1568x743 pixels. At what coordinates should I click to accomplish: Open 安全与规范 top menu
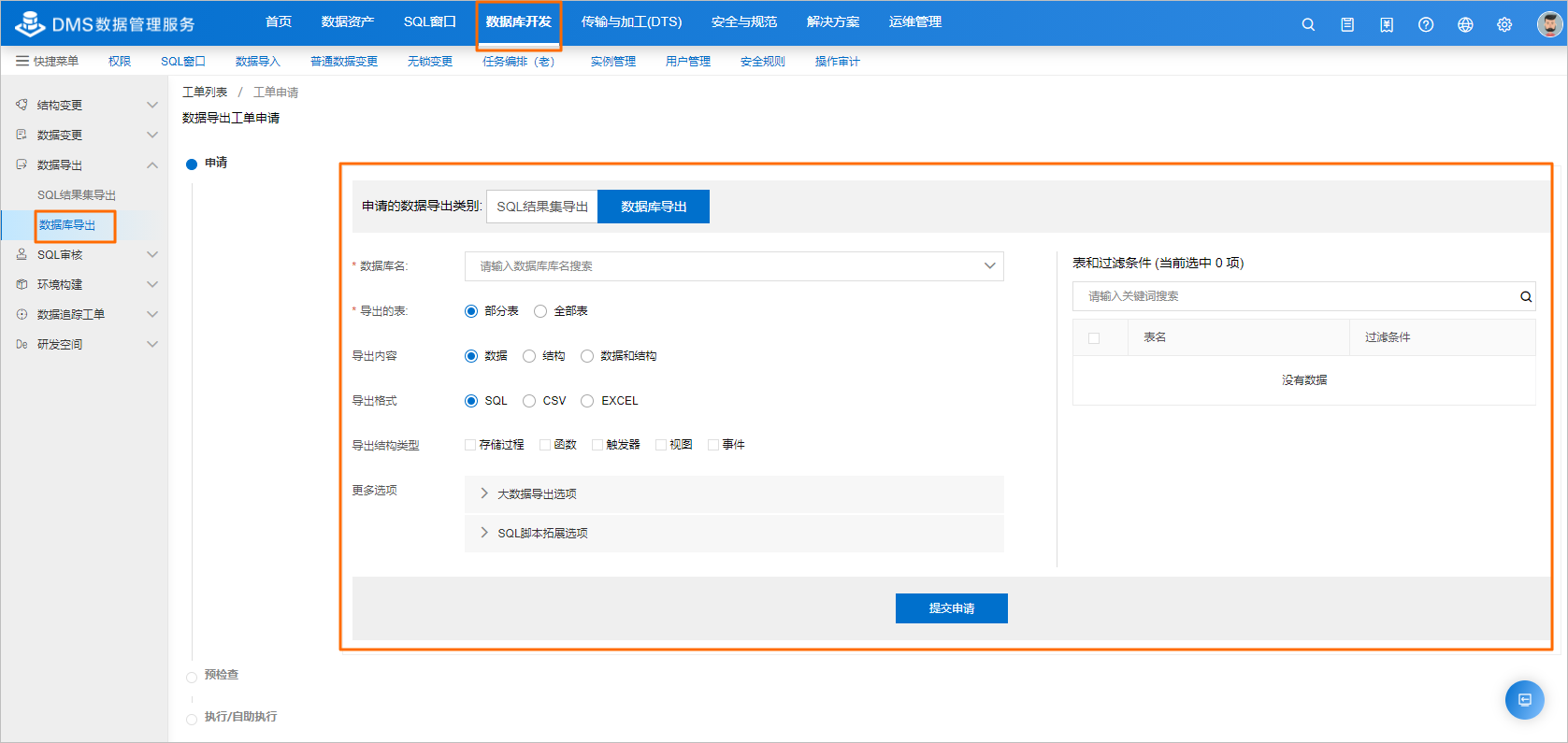(x=744, y=21)
